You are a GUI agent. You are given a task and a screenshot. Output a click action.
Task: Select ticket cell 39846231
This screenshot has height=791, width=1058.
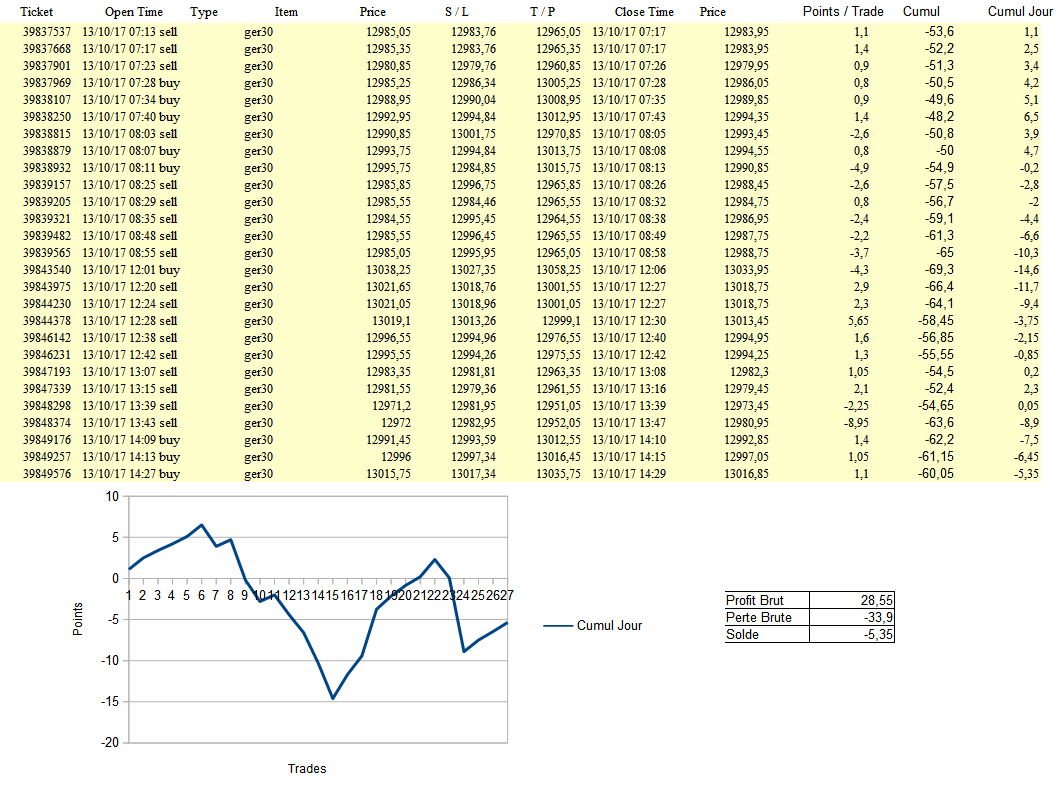point(47,354)
